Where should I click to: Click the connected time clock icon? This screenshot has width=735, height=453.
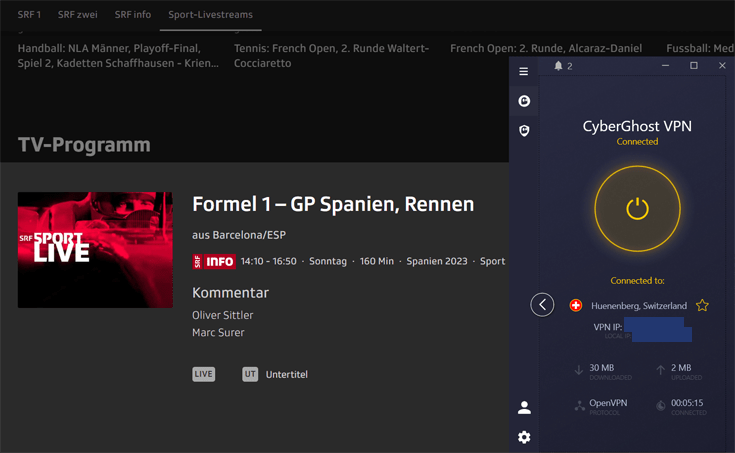pyautogui.click(x=660, y=406)
